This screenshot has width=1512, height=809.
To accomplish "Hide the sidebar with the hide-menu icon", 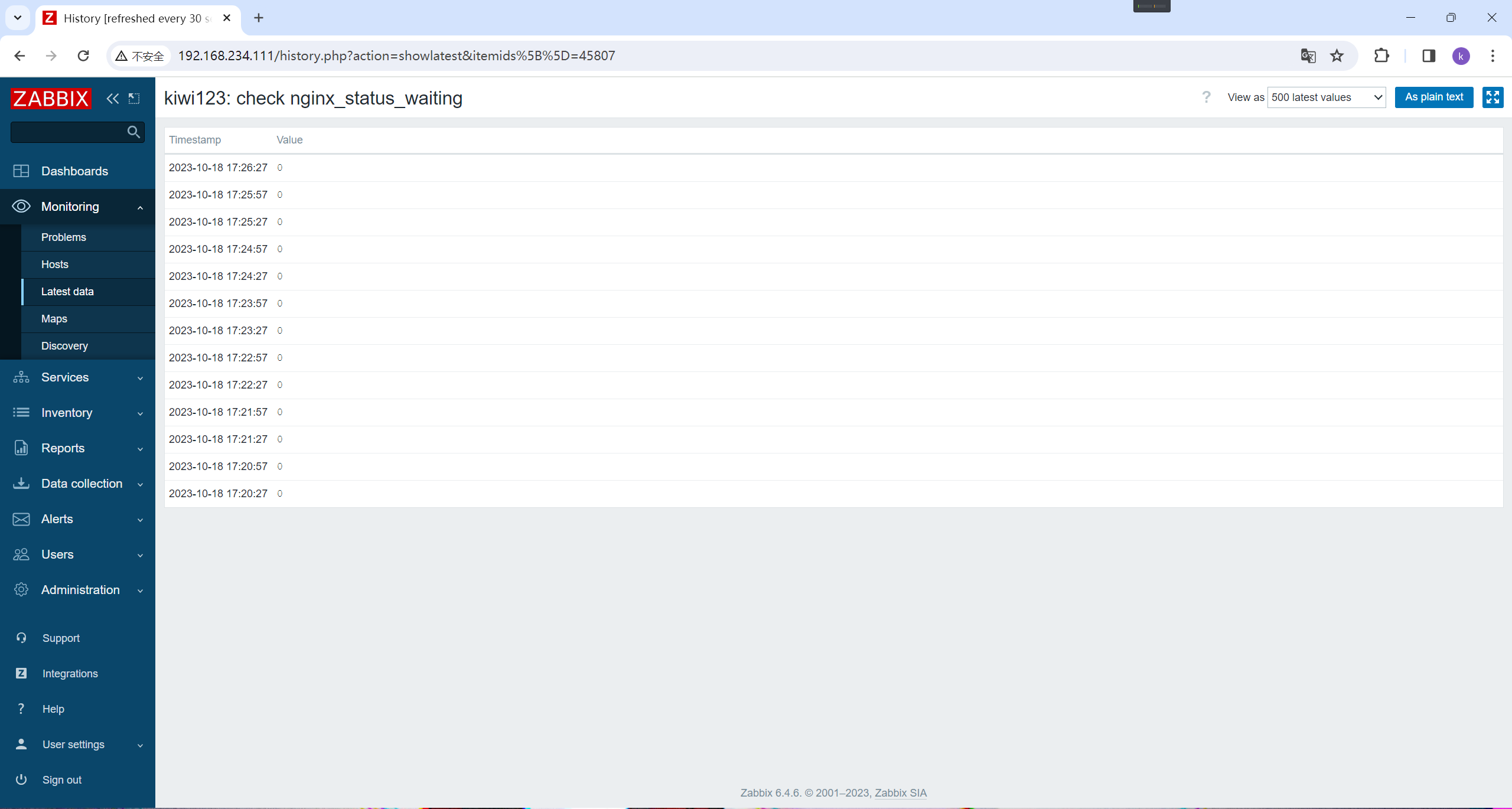I will coord(134,99).
